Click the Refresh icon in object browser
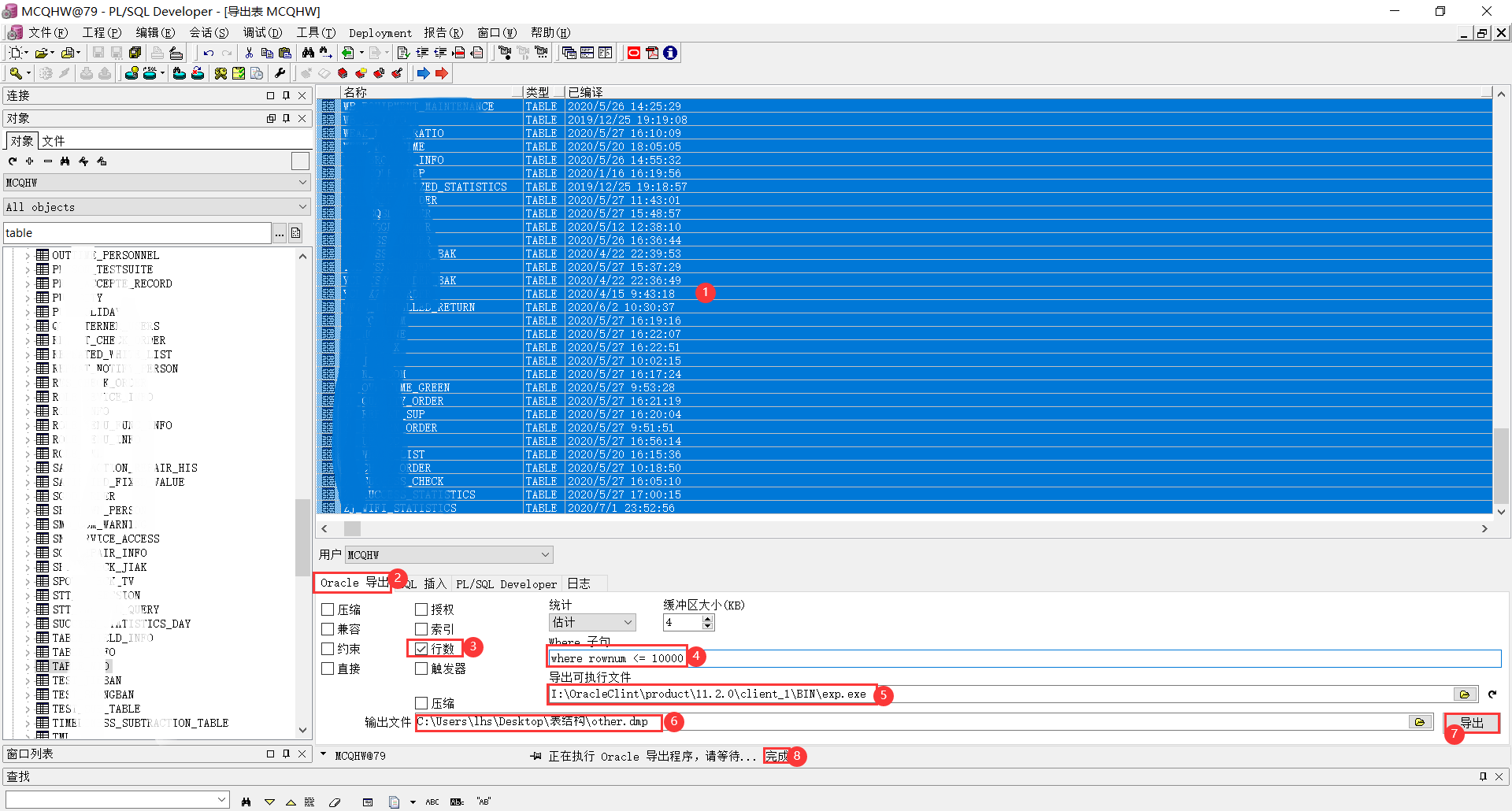The width and height of the screenshot is (1512, 811). click(12, 161)
